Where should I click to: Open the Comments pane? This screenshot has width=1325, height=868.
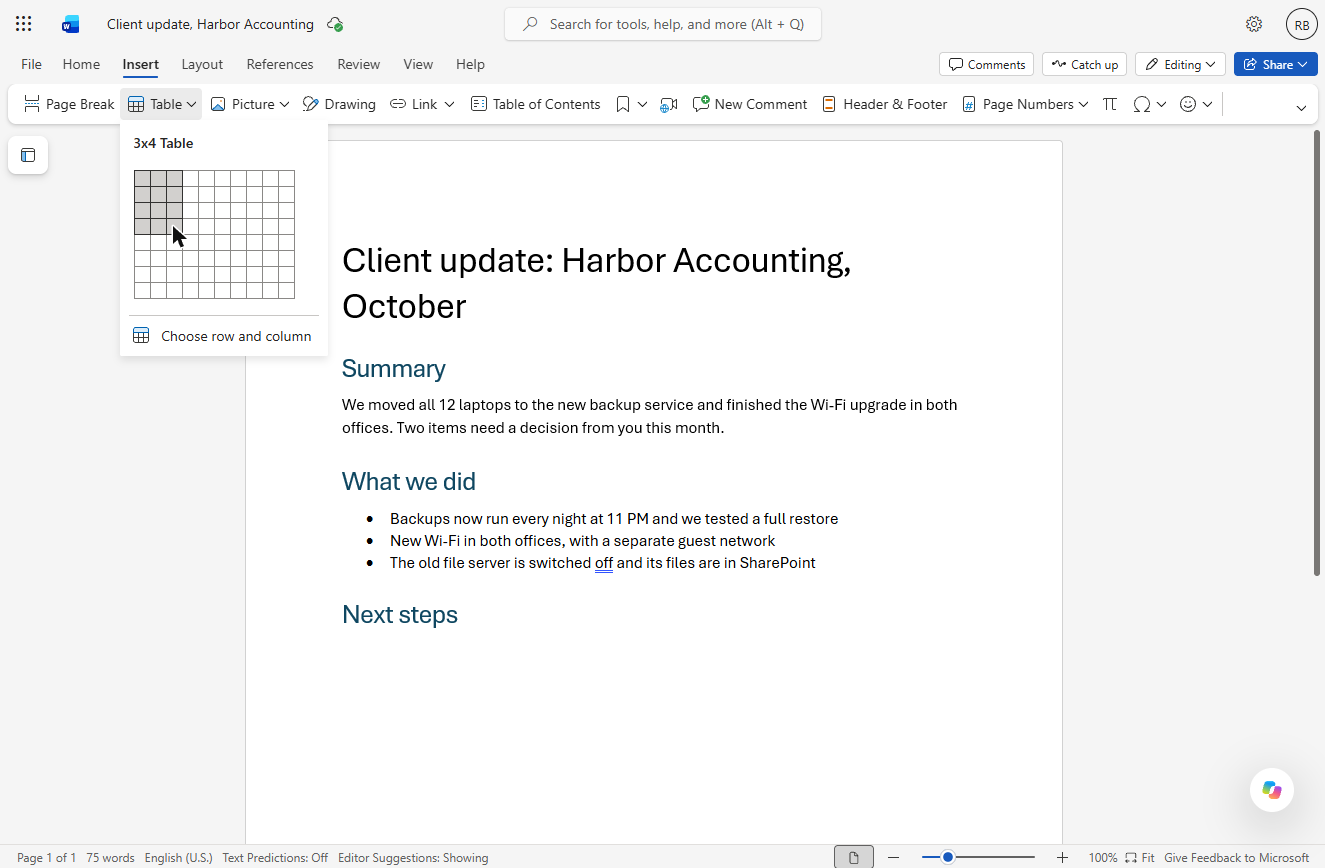point(987,64)
